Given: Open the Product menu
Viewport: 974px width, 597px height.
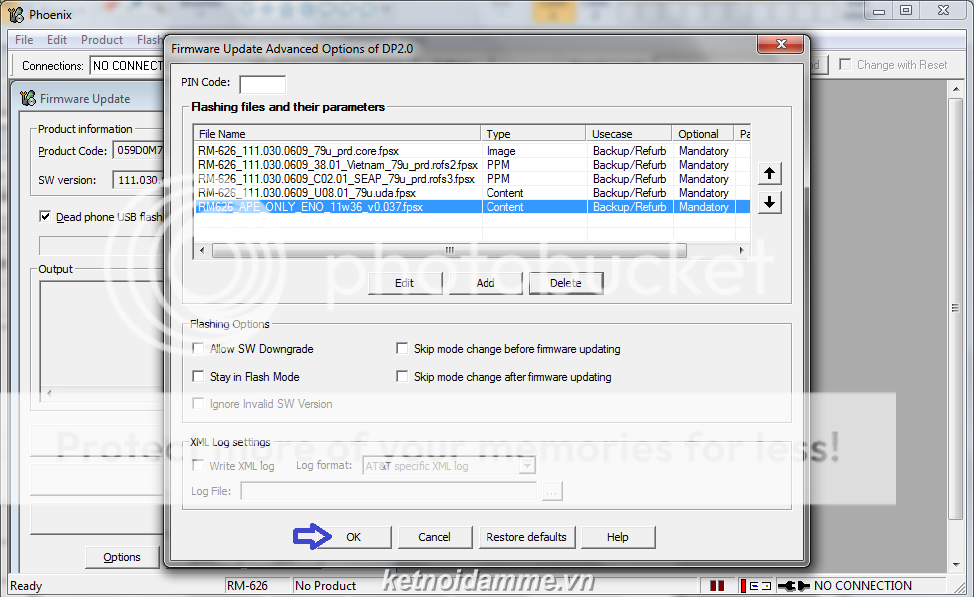Looking at the screenshot, I should (x=102, y=40).
